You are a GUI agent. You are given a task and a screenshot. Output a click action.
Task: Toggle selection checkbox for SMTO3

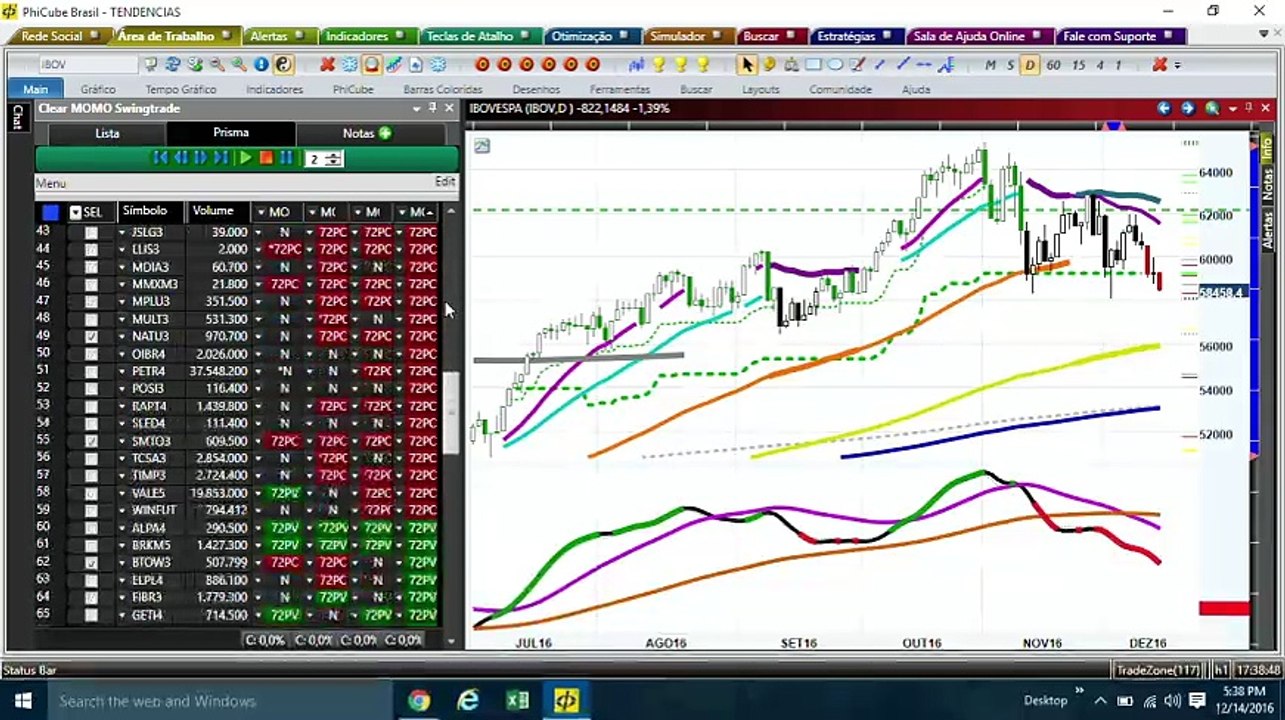point(91,441)
